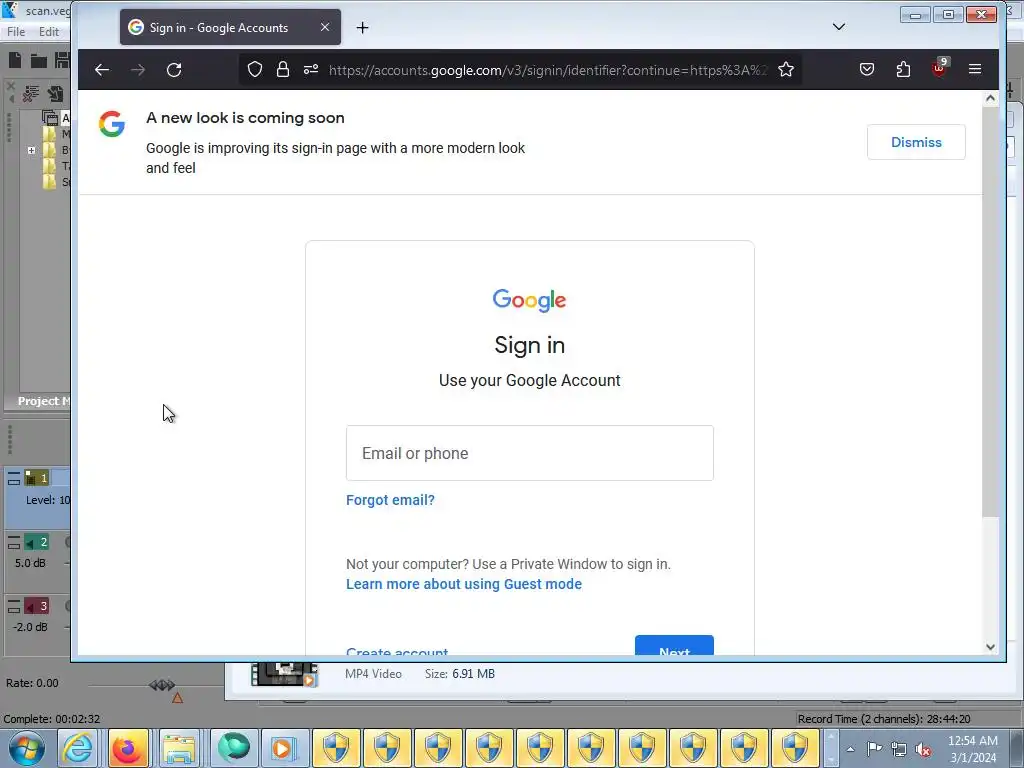Click the Complete: 00:02:32 status text
Image resolution: width=1024 pixels, height=768 pixels.
coord(52,719)
